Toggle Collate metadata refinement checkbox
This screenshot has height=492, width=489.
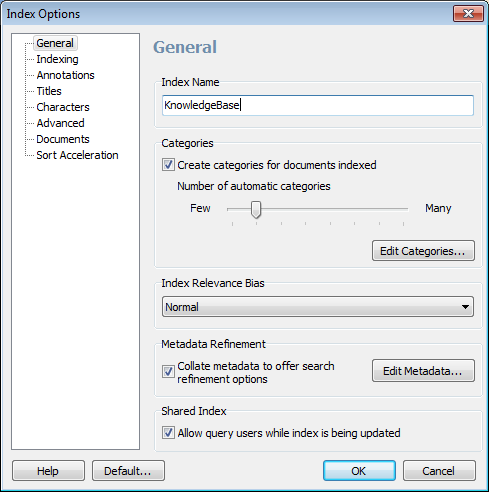pyautogui.click(x=168, y=372)
